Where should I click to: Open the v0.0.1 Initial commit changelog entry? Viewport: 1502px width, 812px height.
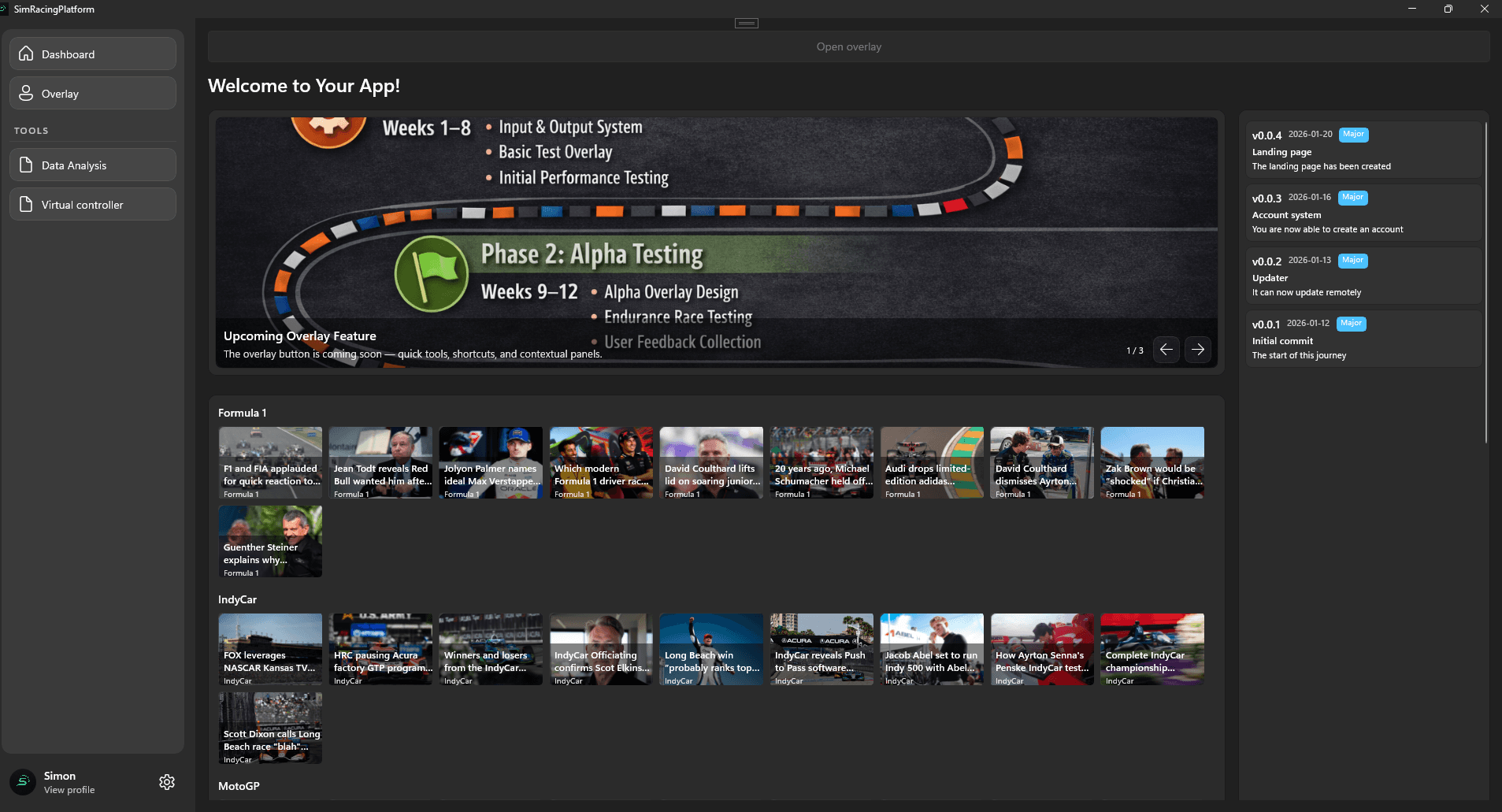point(1363,339)
